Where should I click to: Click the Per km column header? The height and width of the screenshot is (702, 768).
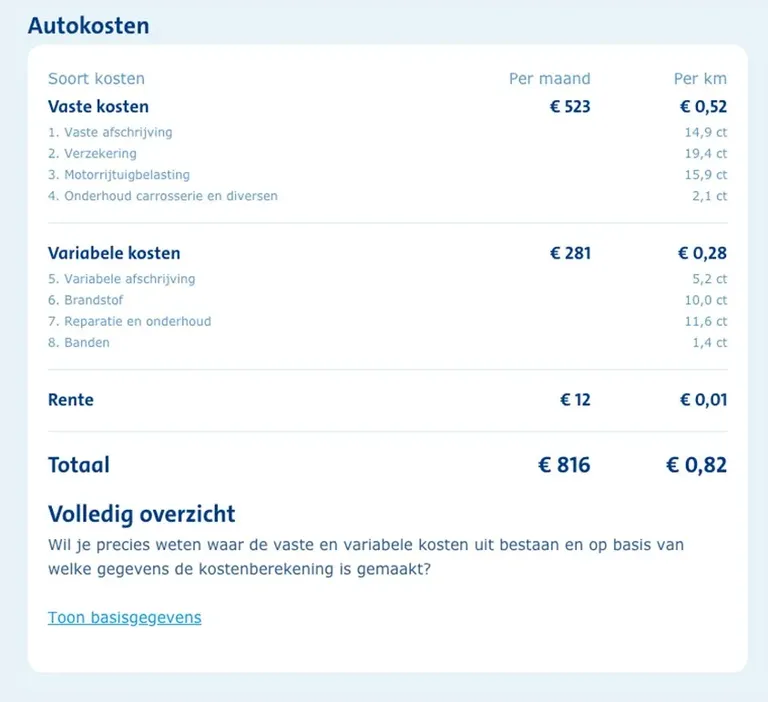pyautogui.click(x=700, y=79)
